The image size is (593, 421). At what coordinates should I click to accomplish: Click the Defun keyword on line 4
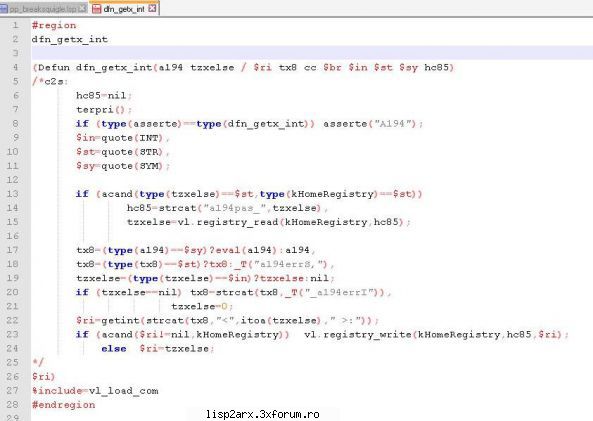pyautogui.click(x=54, y=67)
